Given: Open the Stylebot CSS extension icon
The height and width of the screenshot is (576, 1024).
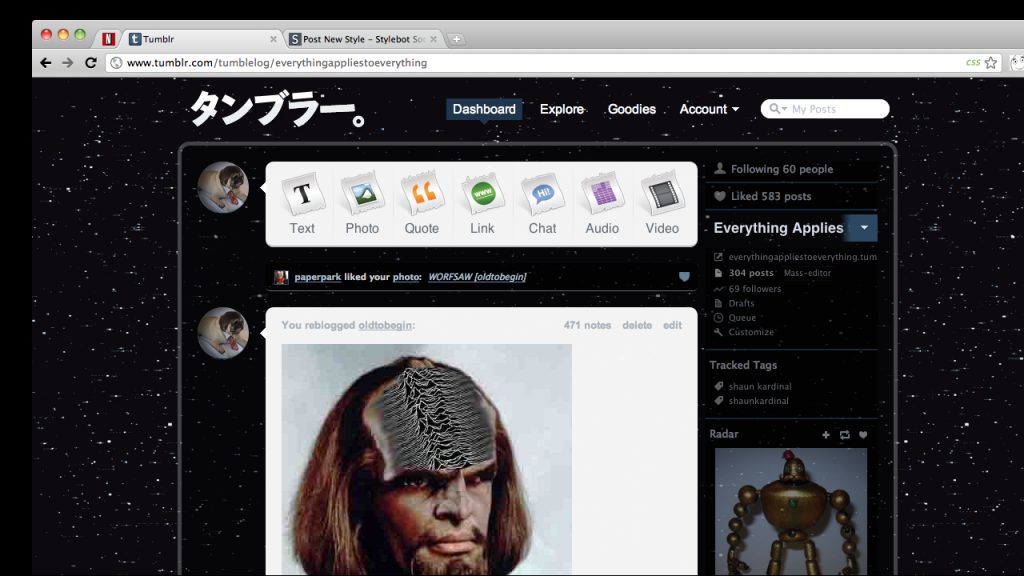Looking at the screenshot, I should tap(973, 63).
